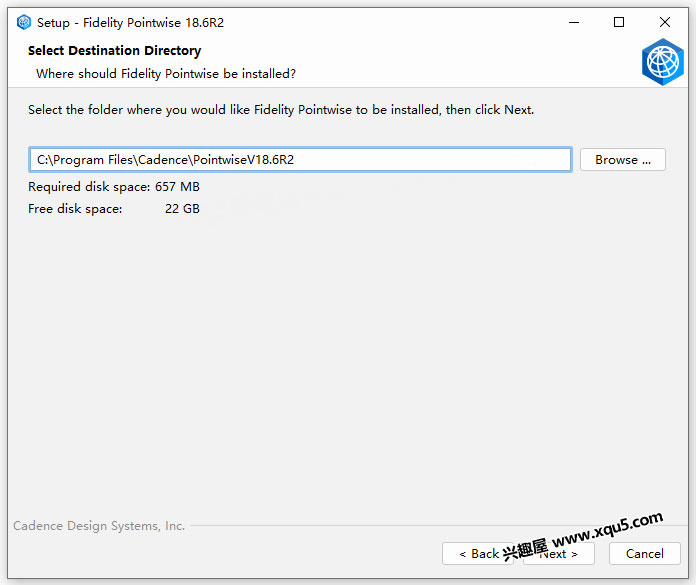Image resolution: width=696 pixels, height=585 pixels.
Task: Click 'Setup - Fidelity Pointwise 18.6R2' title text
Action: point(130,23)
